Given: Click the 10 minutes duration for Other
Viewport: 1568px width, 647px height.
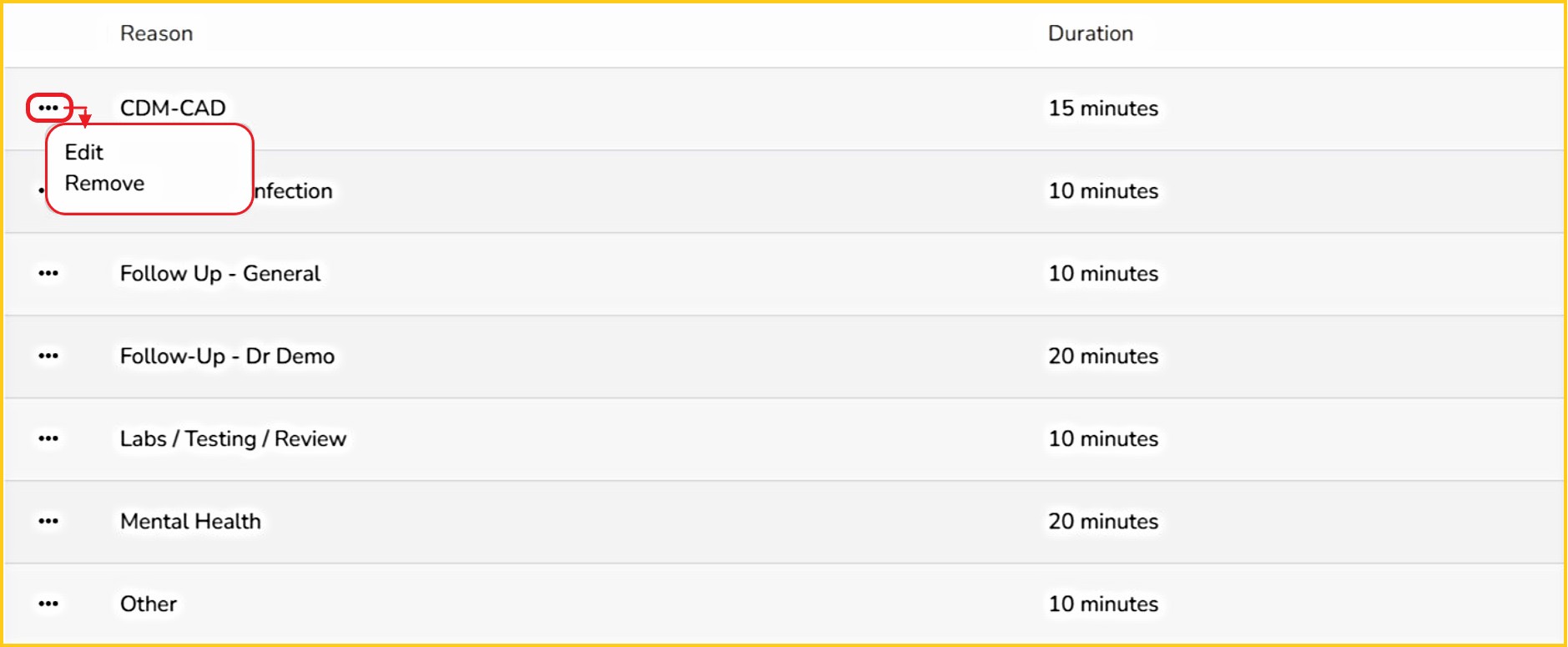Looking at the screenshot, I should coord(1102,604).
